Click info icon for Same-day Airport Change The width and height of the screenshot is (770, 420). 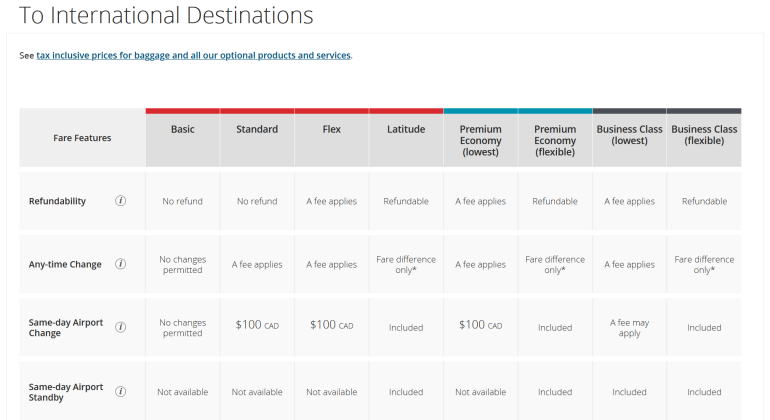121,327
